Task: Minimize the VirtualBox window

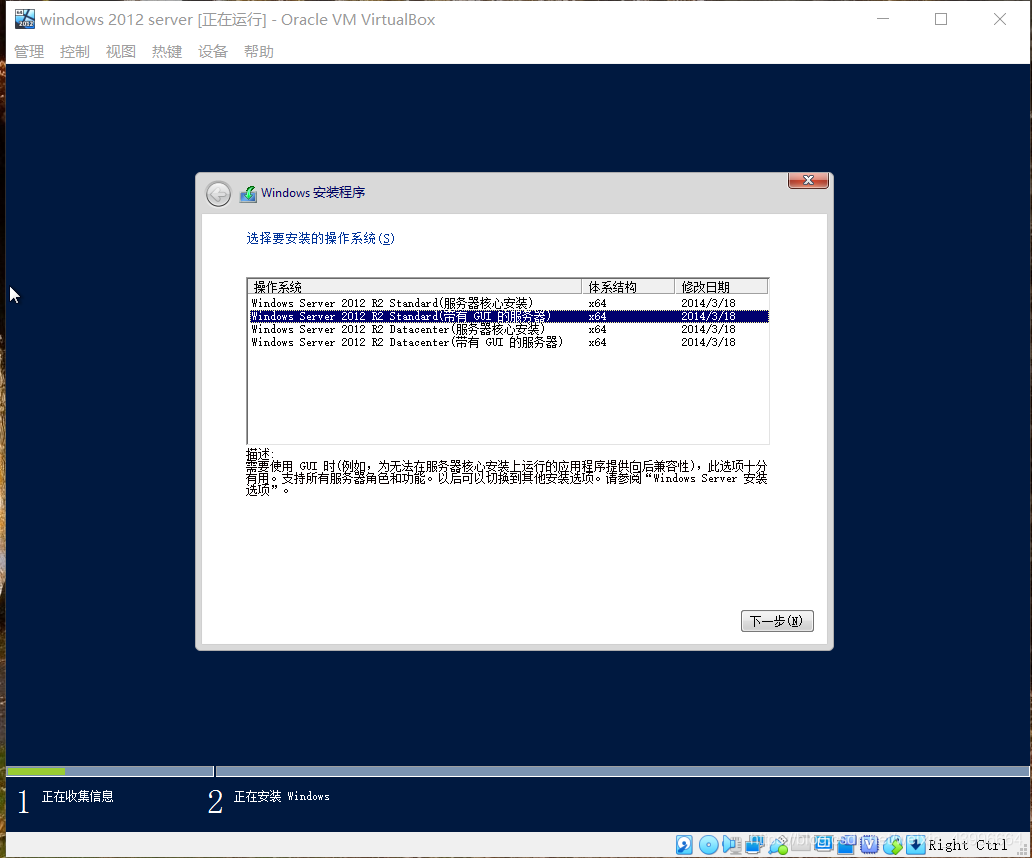Action: pos(883,19)
